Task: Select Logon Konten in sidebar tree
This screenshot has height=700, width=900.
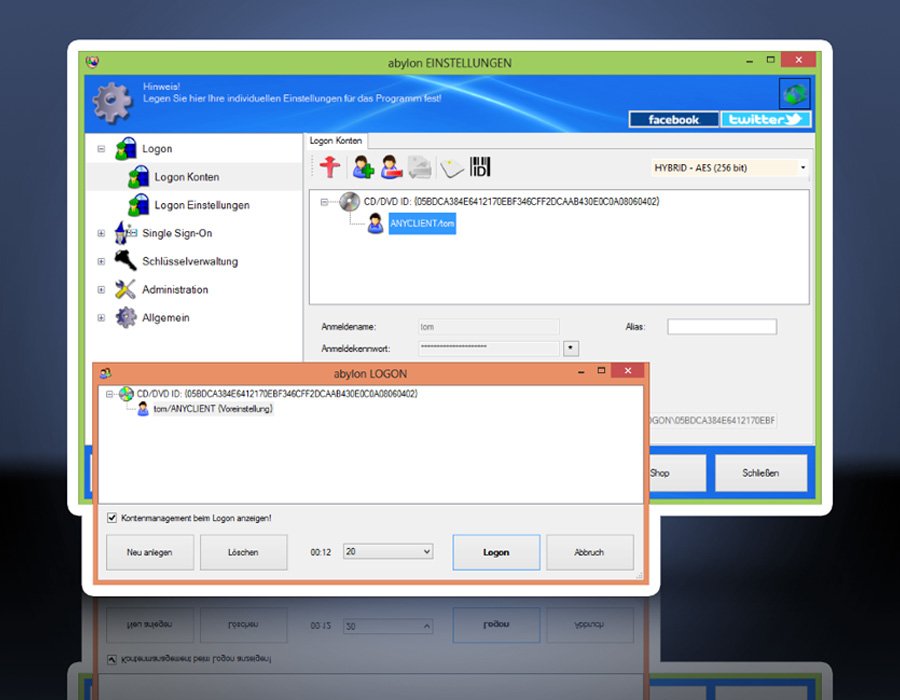Action: [187, 177]
